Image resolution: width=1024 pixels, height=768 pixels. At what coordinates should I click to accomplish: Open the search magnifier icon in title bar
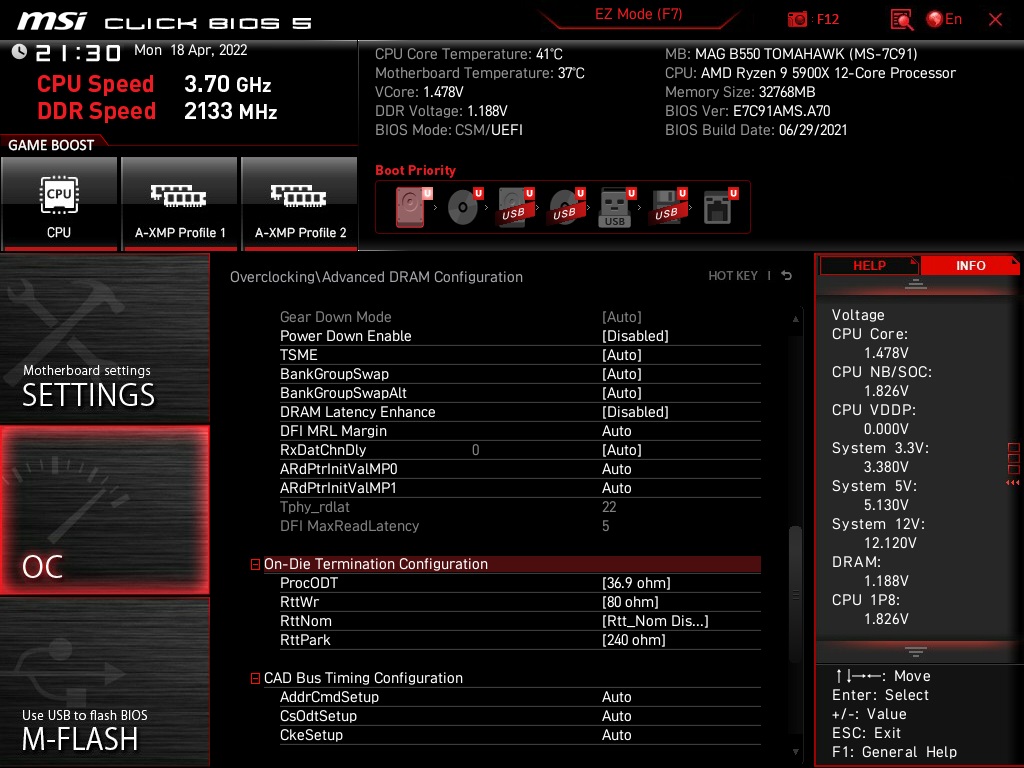900,18
